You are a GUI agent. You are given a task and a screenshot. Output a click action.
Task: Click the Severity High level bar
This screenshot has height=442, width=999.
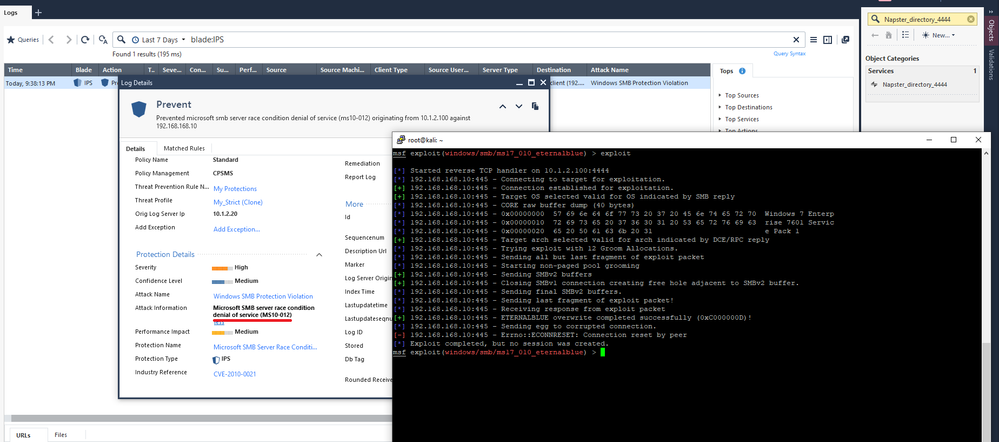pos(222,268)
